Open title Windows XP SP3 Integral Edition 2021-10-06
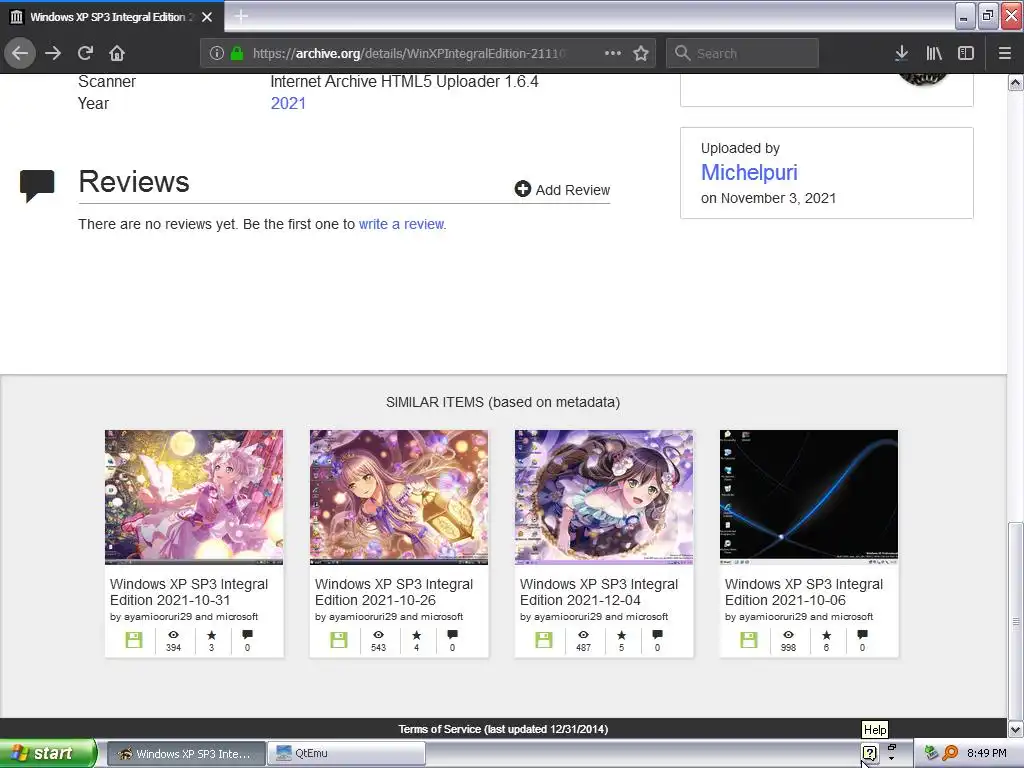 (x=804, y=592)
